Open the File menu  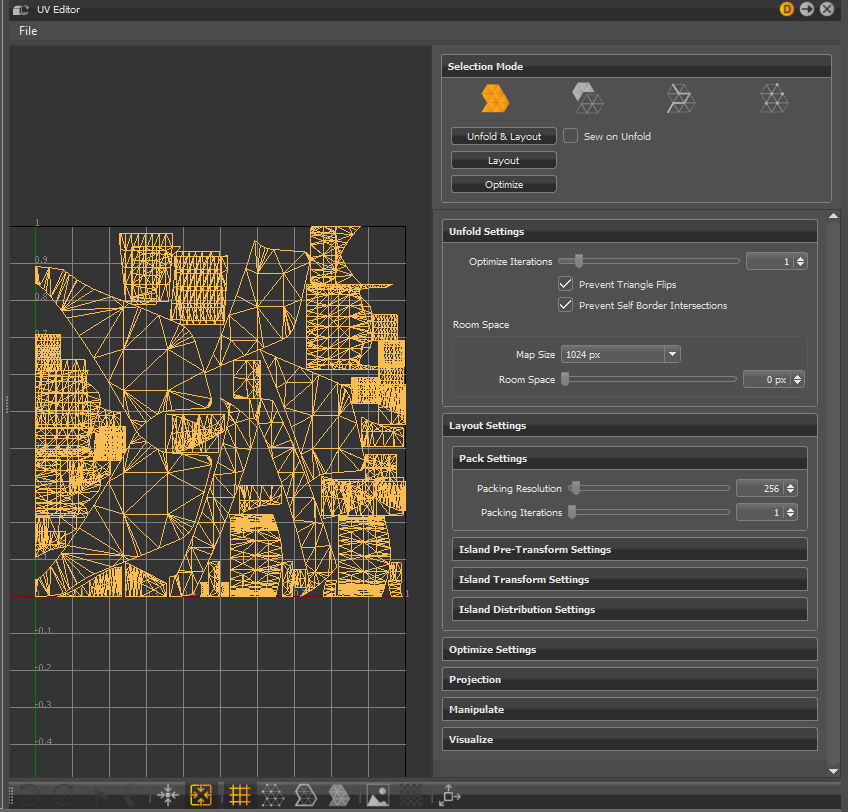coord(27,30)
